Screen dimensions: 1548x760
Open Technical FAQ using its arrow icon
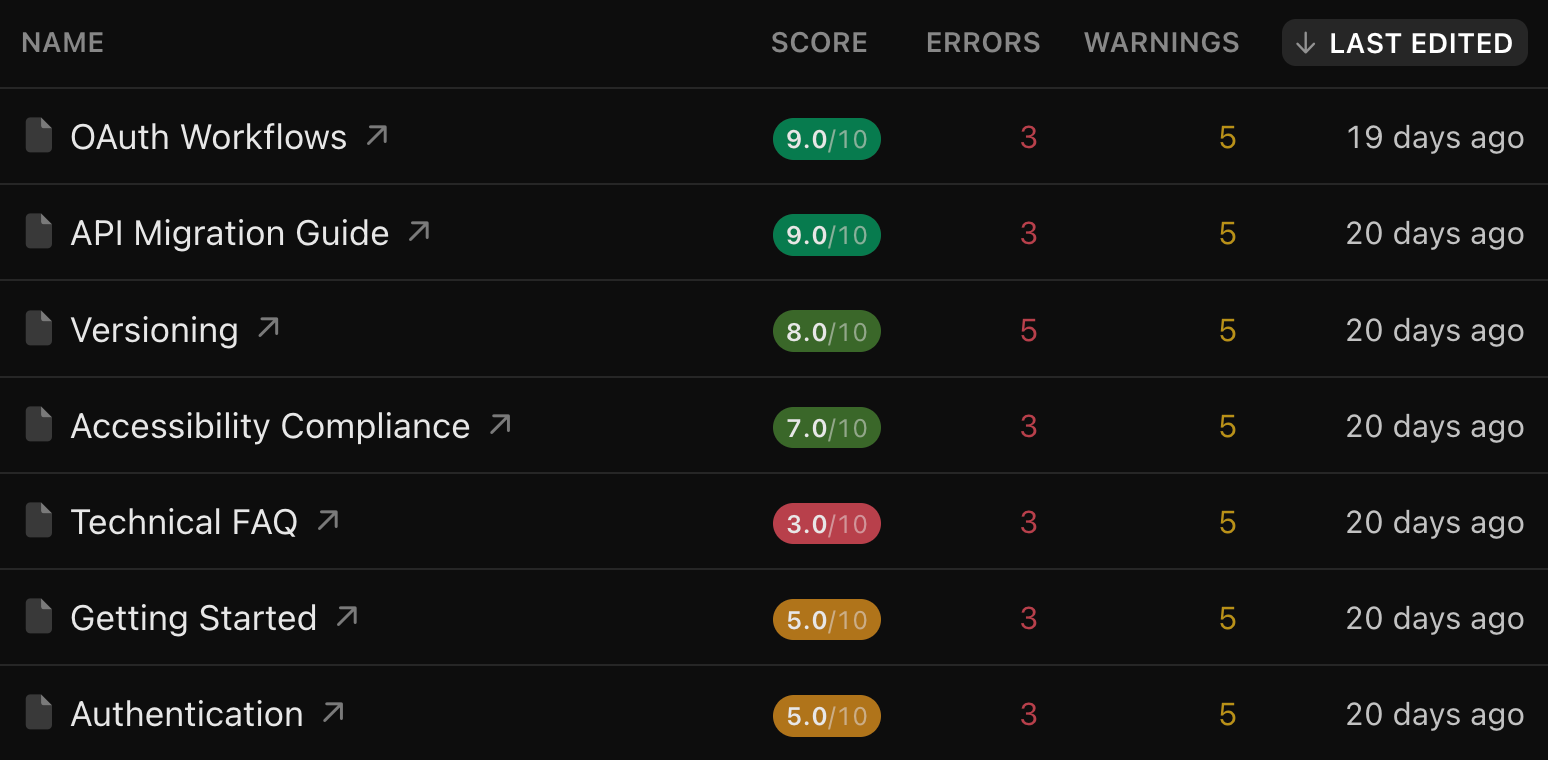click(x=328, y=520)
